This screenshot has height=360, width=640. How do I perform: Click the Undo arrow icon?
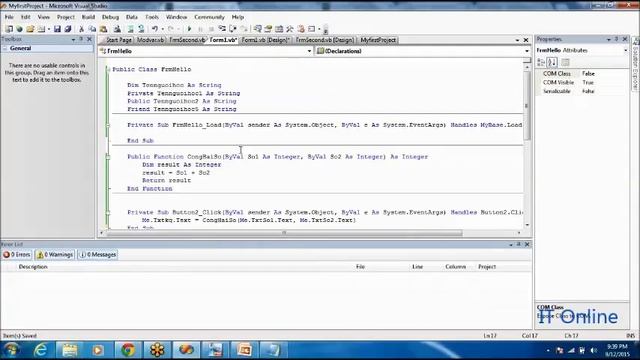coord(155,29)
